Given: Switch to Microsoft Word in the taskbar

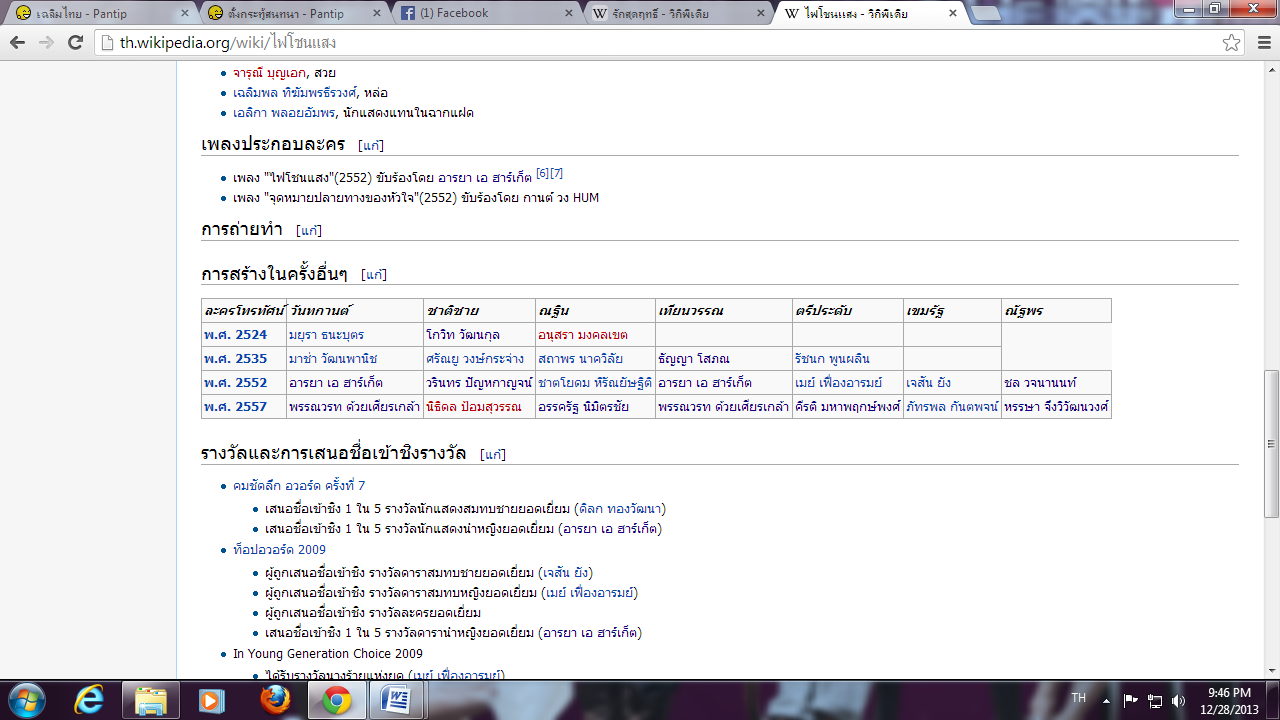Looking at the screenshot, I should [x=396, y=700].
